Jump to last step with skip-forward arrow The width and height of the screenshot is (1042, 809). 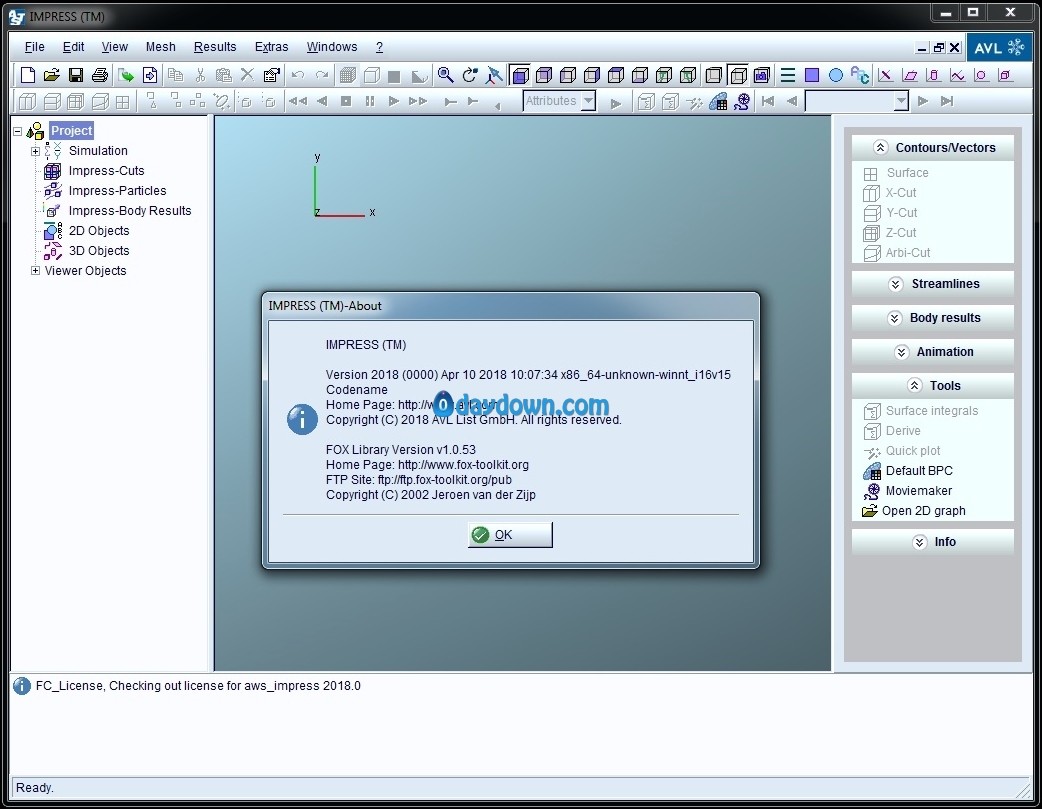click(947, 101)
